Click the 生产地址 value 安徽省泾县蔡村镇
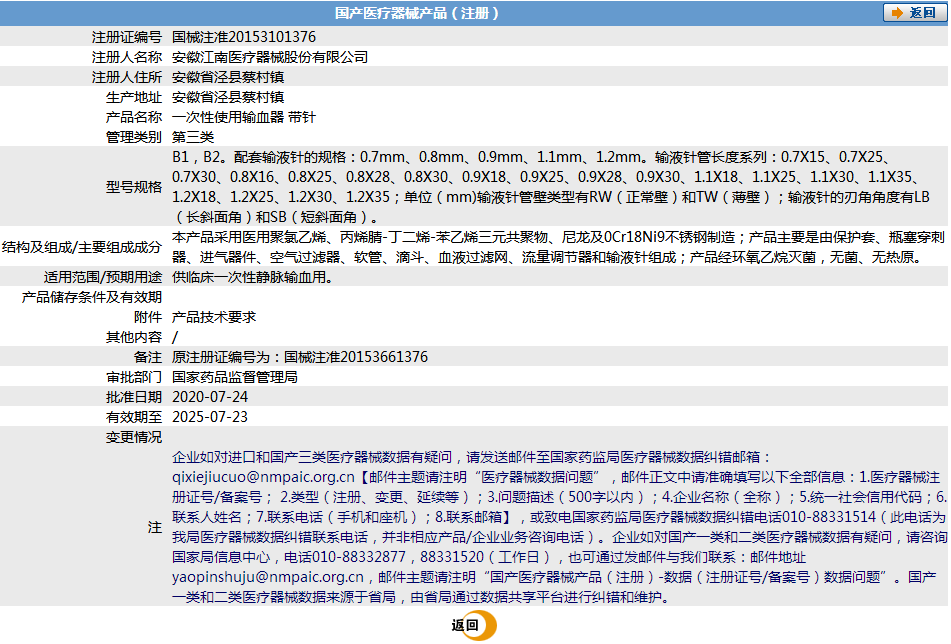The width and height of the screenshot is (951, 644). 228,97
